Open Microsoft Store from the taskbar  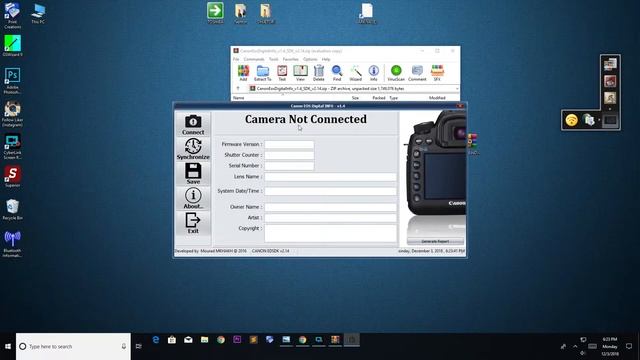tap(172, 340)
